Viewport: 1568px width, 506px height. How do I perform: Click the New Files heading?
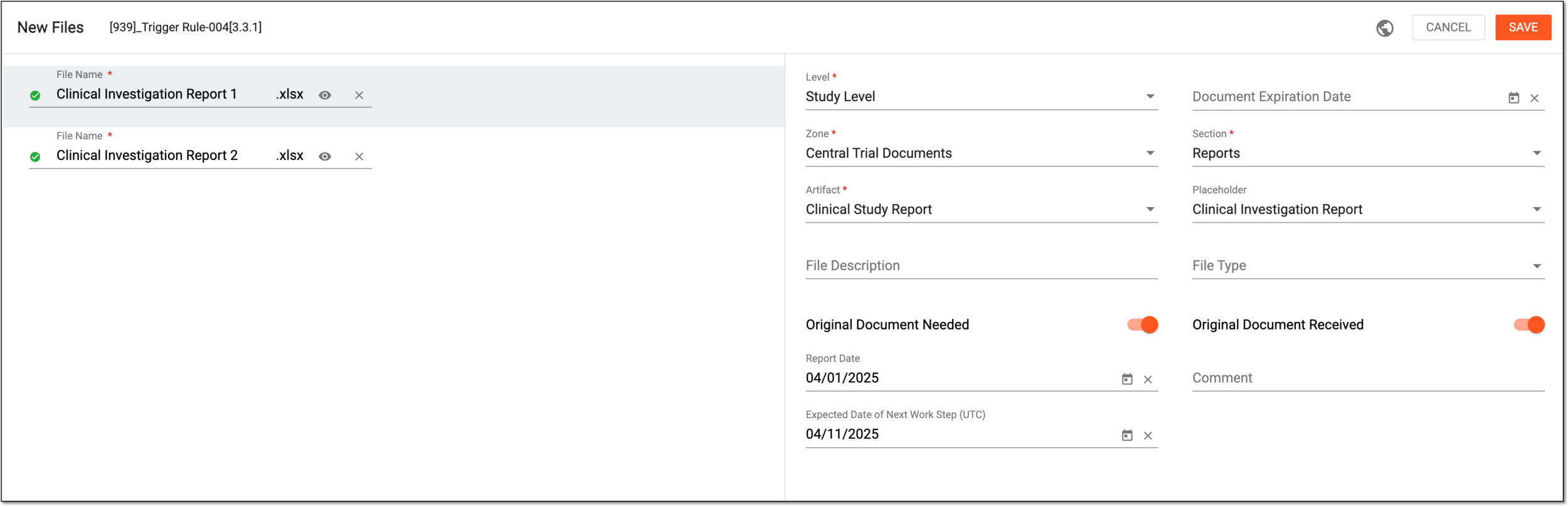(x=50, y=28)
